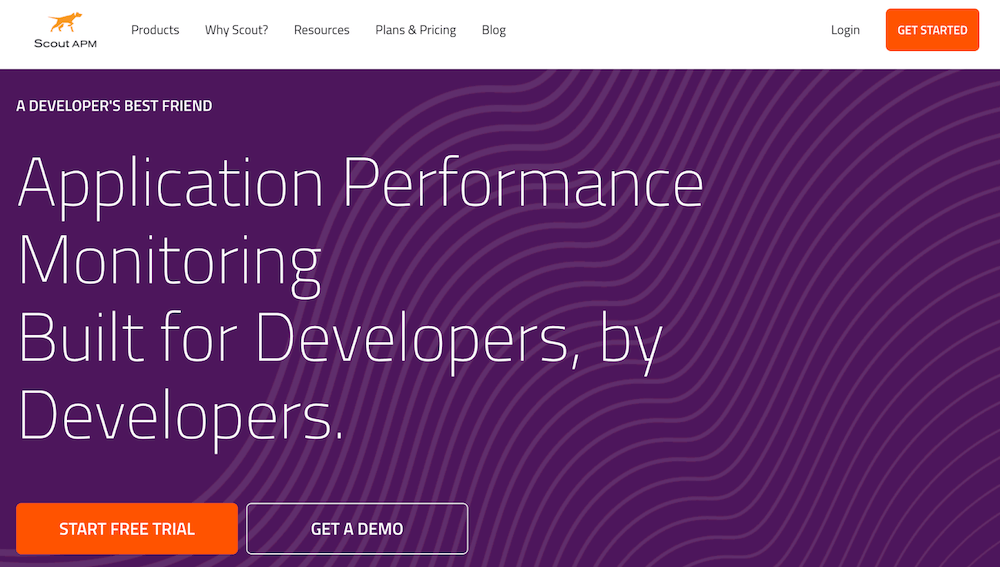This screenshot has height=567, width=1000.
Task: Expand the Resources navigation item
Action: 321,30
